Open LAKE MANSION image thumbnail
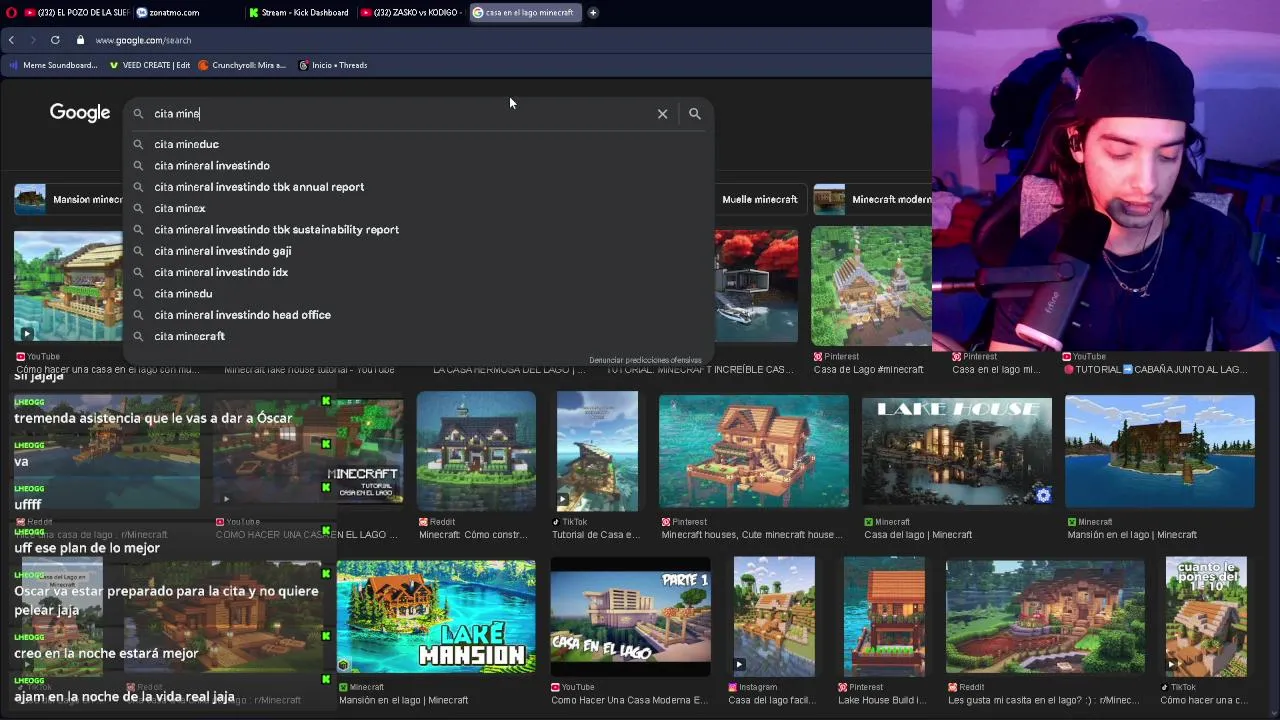The width and height of the screenshot is (1280, 720). pos(436,617)
